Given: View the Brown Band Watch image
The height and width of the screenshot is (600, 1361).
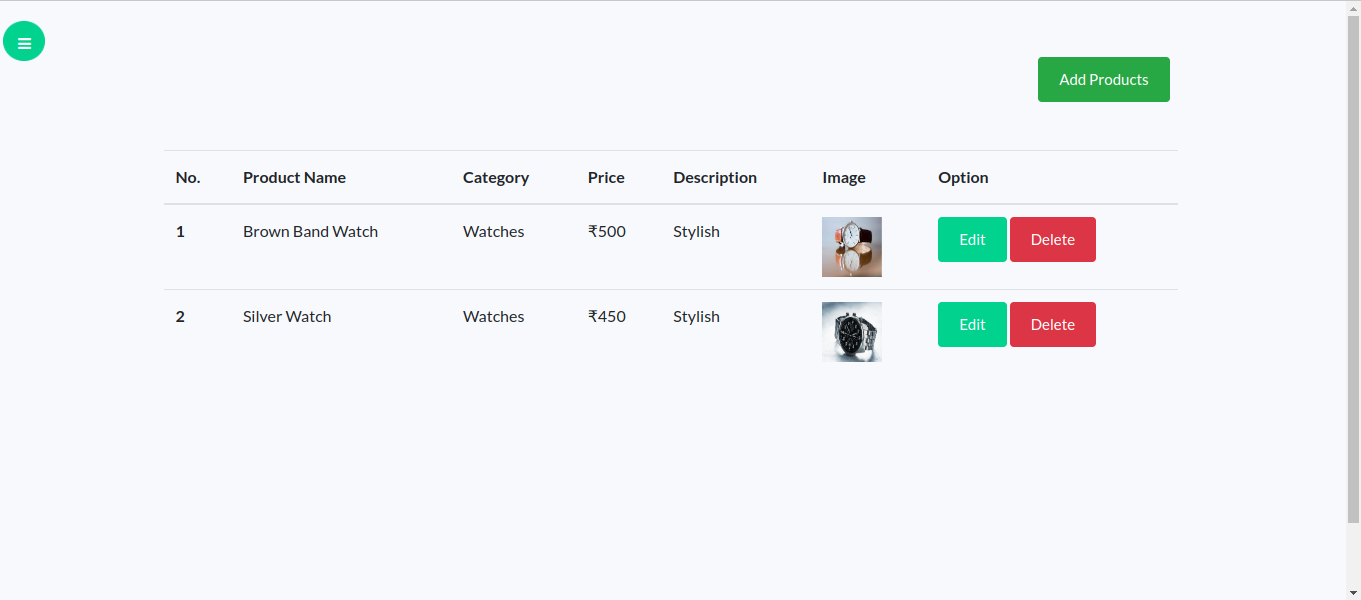Looking at the screenshot, I should [x=851, y=246].
